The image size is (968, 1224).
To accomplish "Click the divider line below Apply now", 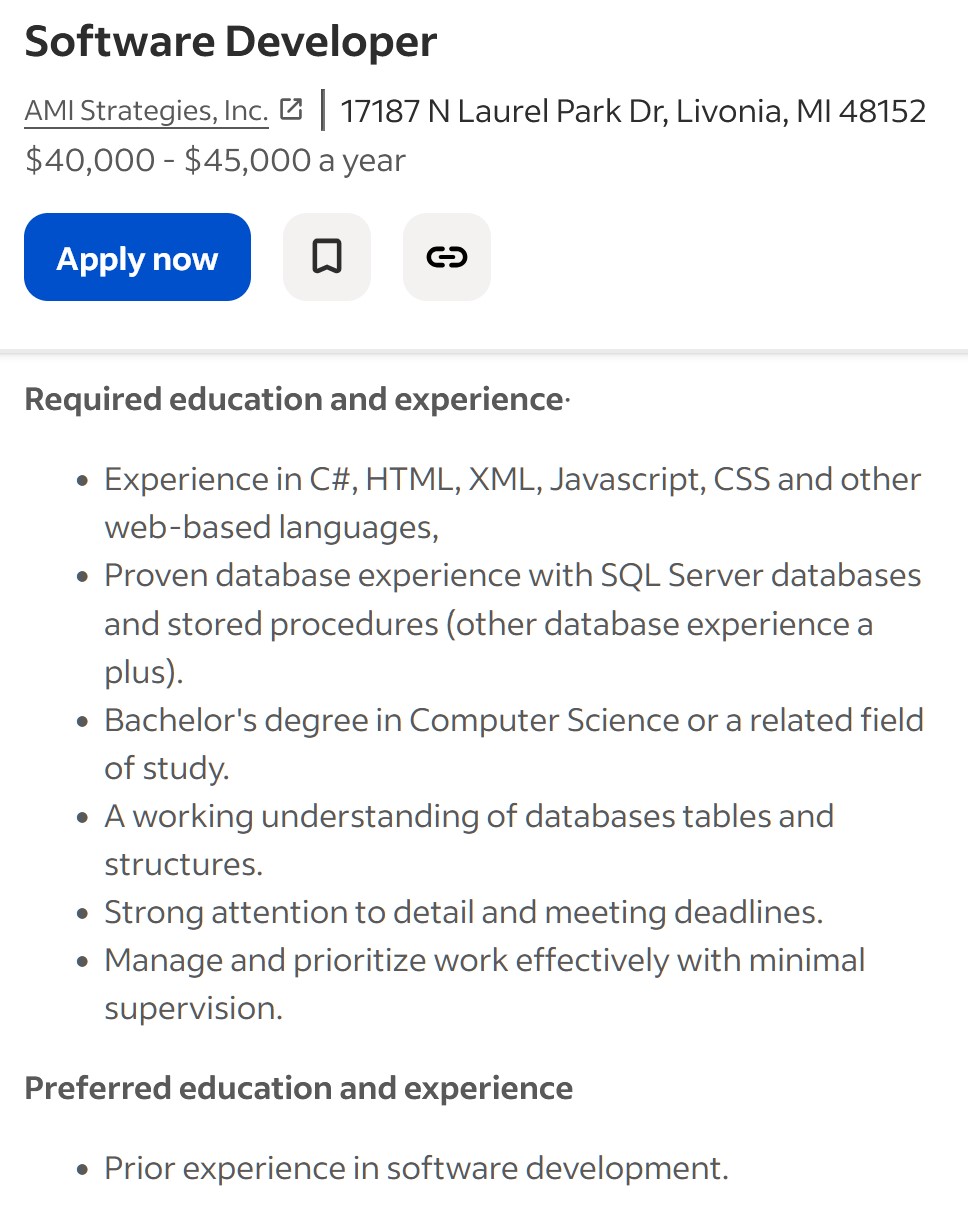I will (x=484, y=351).
